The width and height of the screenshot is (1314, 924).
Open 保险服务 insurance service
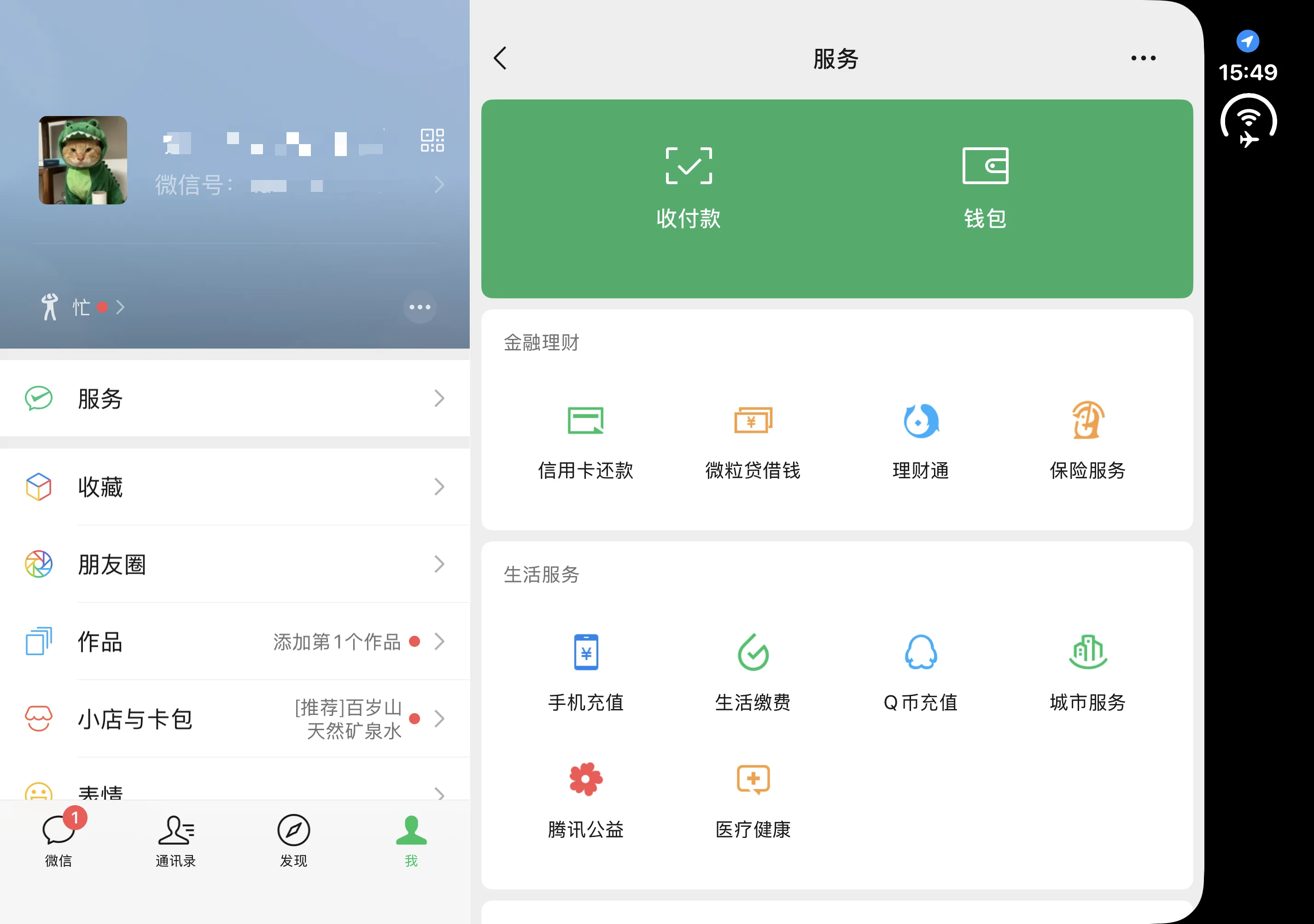(x=1087, y=443)
